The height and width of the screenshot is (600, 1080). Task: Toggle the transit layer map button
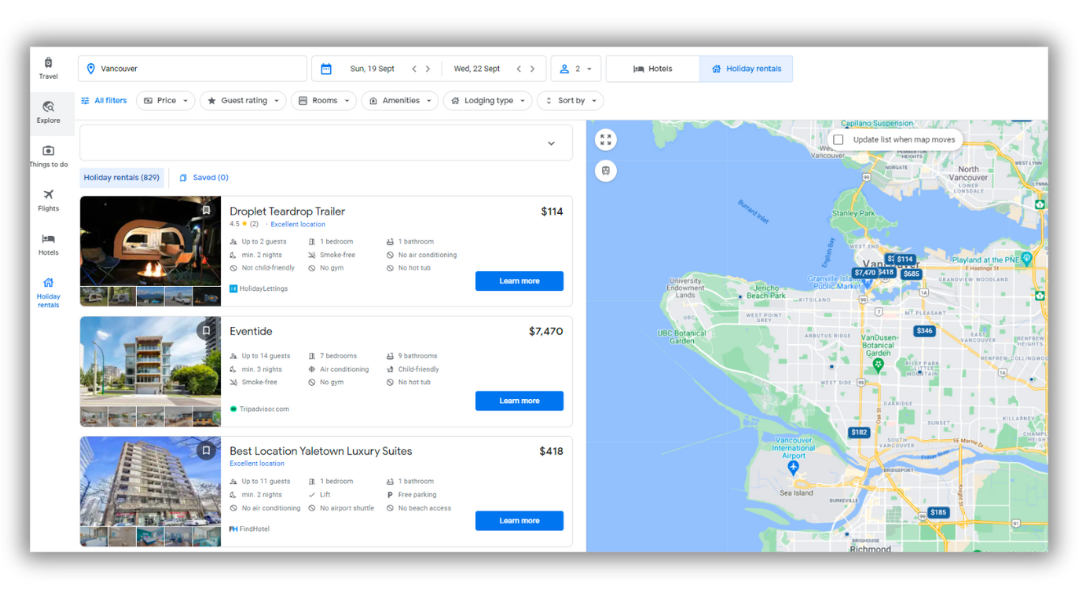click(x=605, y=170)
